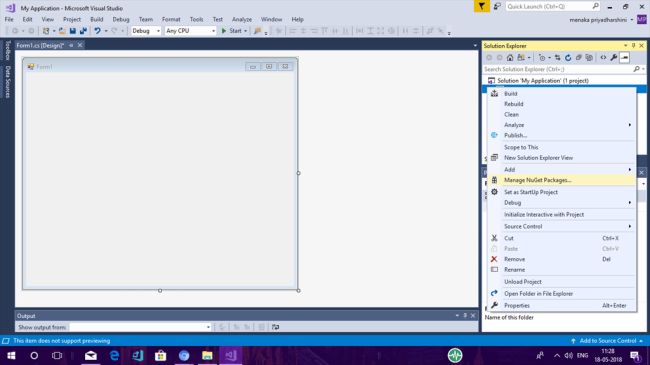
Task: Expand Analyze submenu in context menu
Action: [562, 125]
